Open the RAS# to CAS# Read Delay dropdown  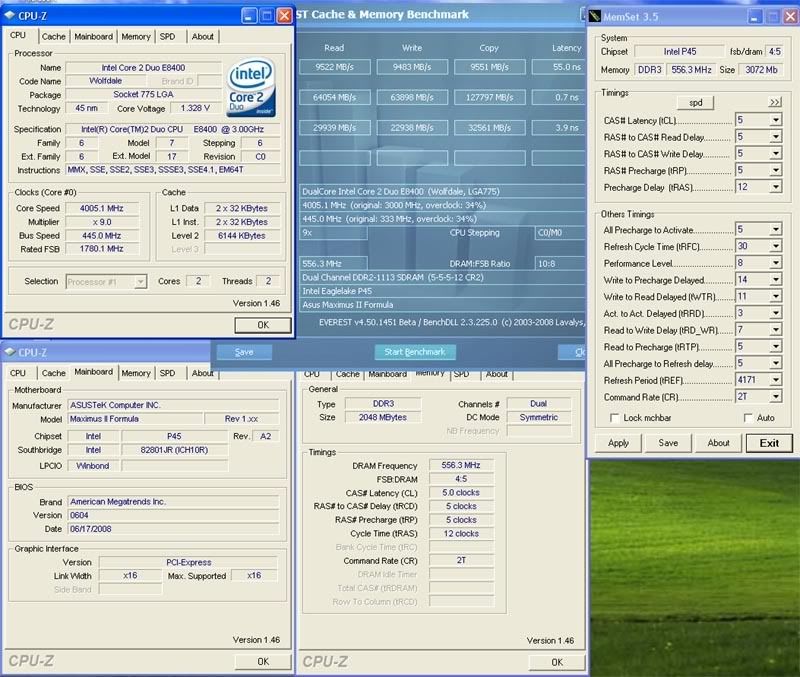776,137
